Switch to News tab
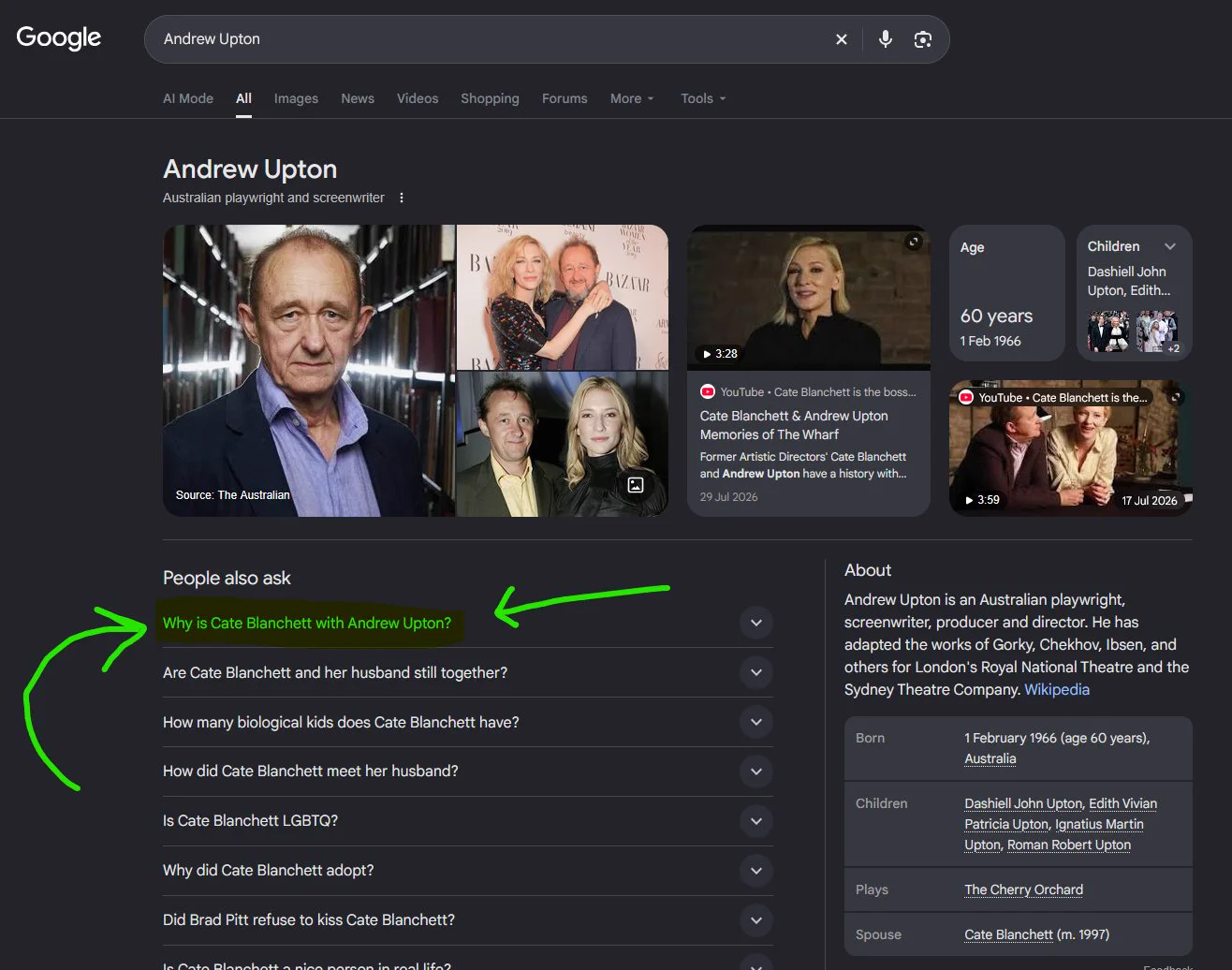This screenshot has height=970, width=1232. 358,98
